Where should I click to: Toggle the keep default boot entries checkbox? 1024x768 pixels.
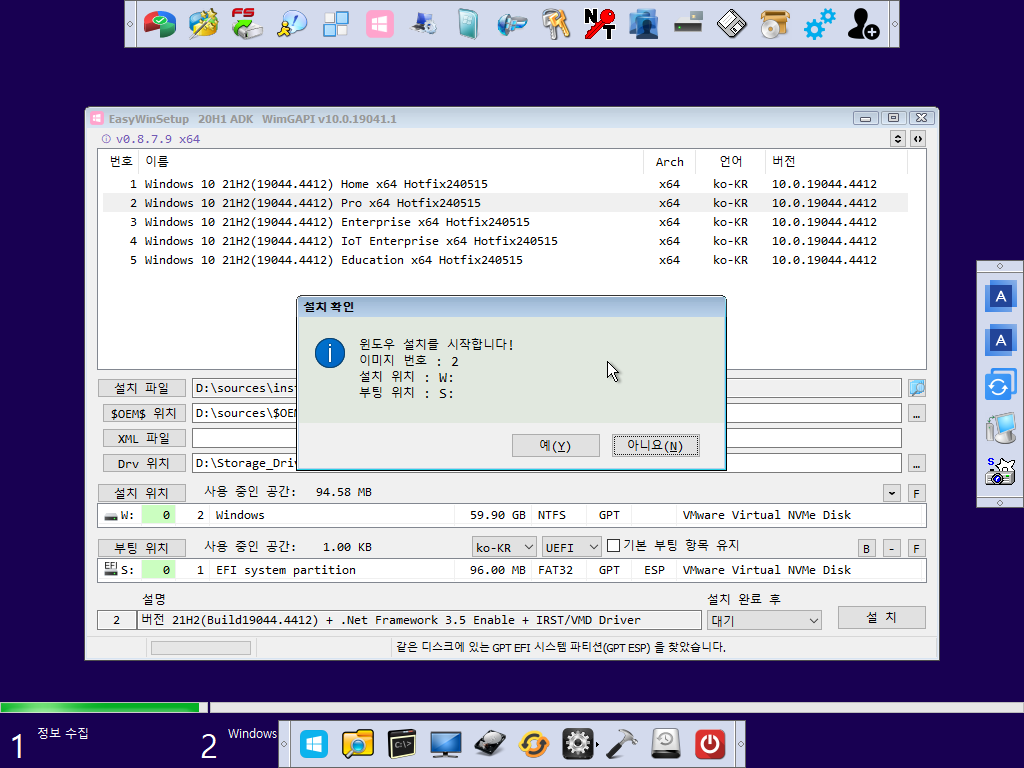point(613,545)
